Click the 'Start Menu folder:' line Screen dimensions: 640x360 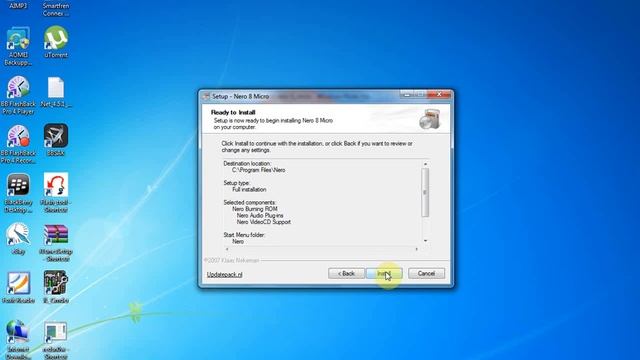tap(244, 235)
